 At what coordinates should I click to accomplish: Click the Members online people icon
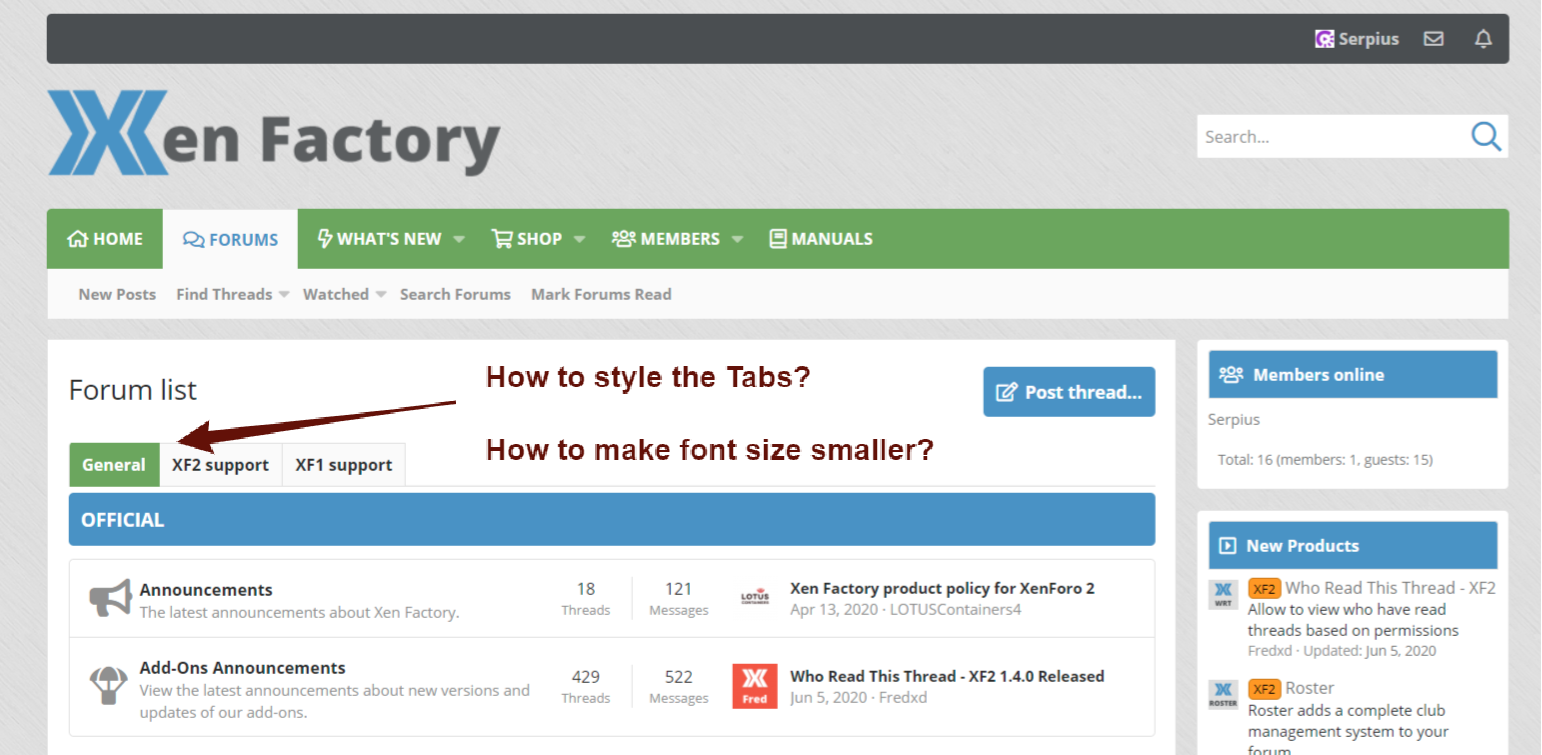pyautogui.click(x=1231, y=375)
